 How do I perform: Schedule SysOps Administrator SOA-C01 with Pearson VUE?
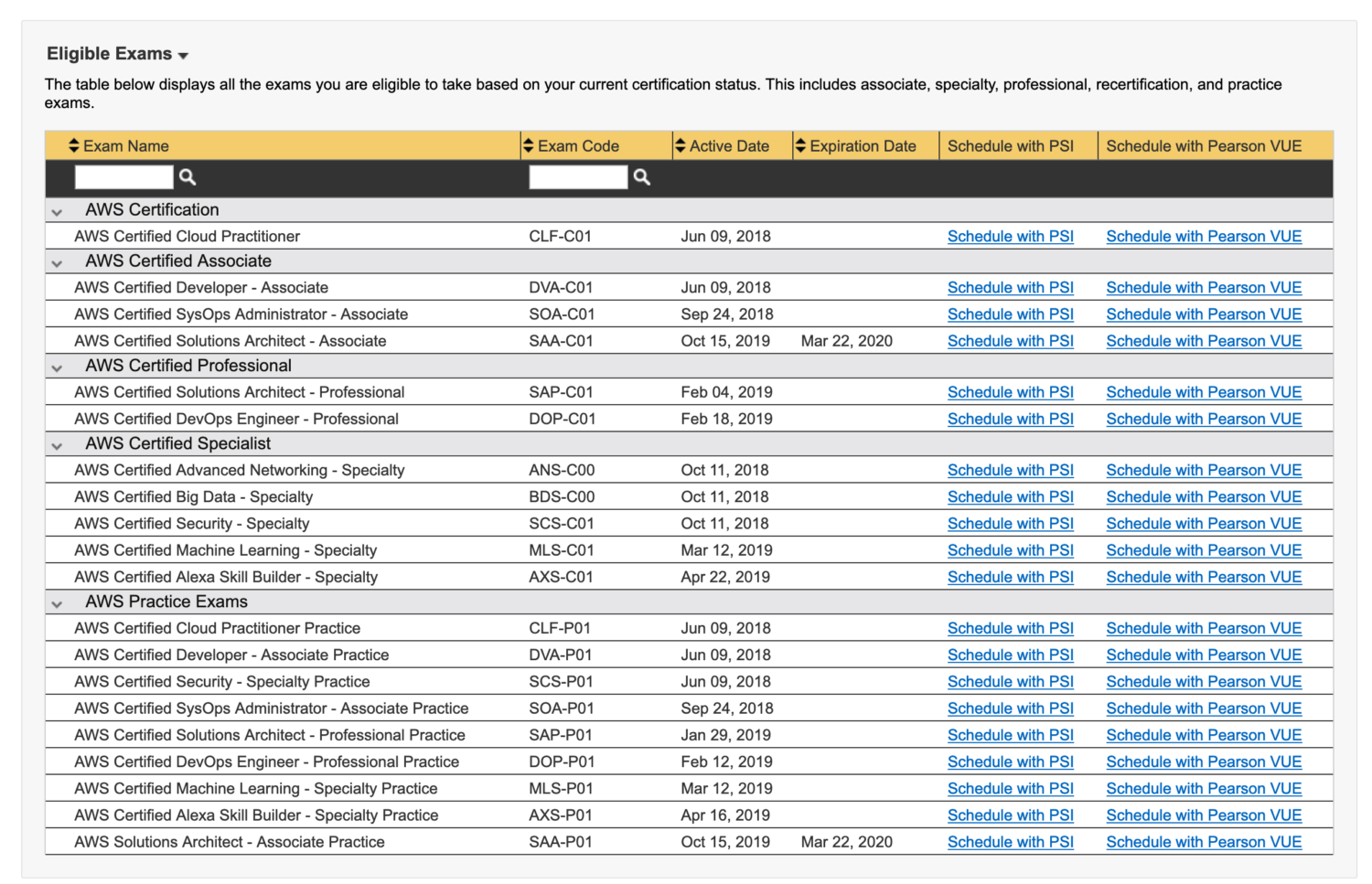point(1204,314)
